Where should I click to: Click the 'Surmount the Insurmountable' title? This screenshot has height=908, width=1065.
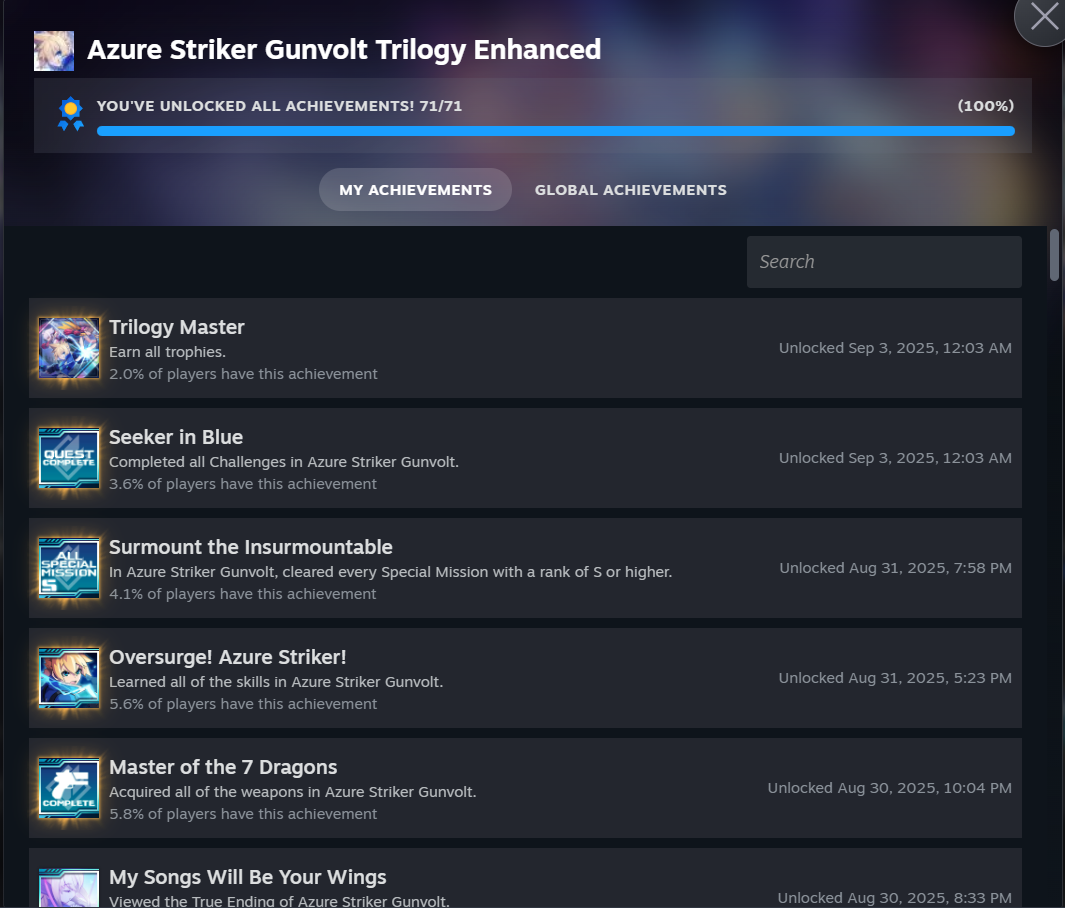[x=251, y=547]
